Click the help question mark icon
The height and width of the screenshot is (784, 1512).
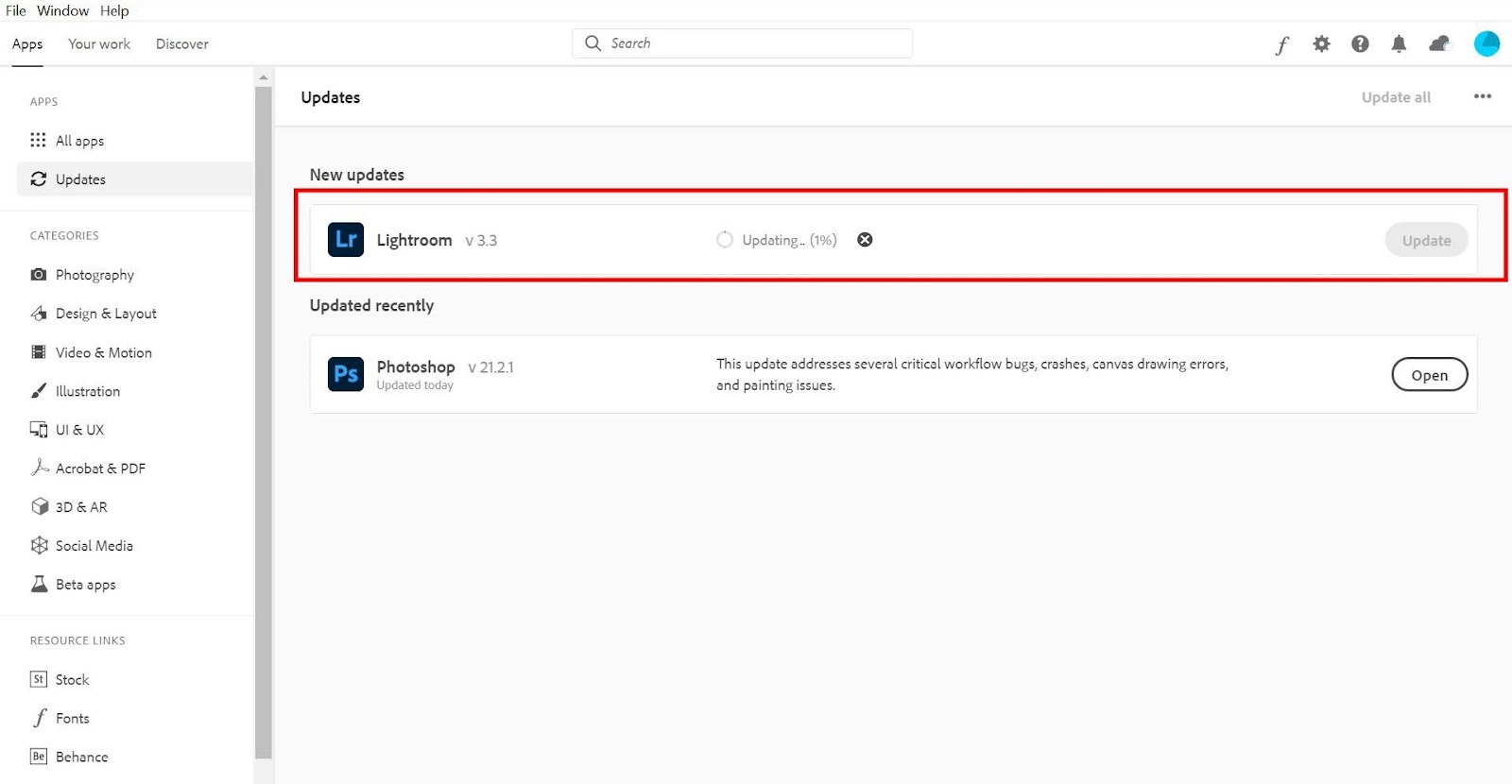(x=1360, y=43)
